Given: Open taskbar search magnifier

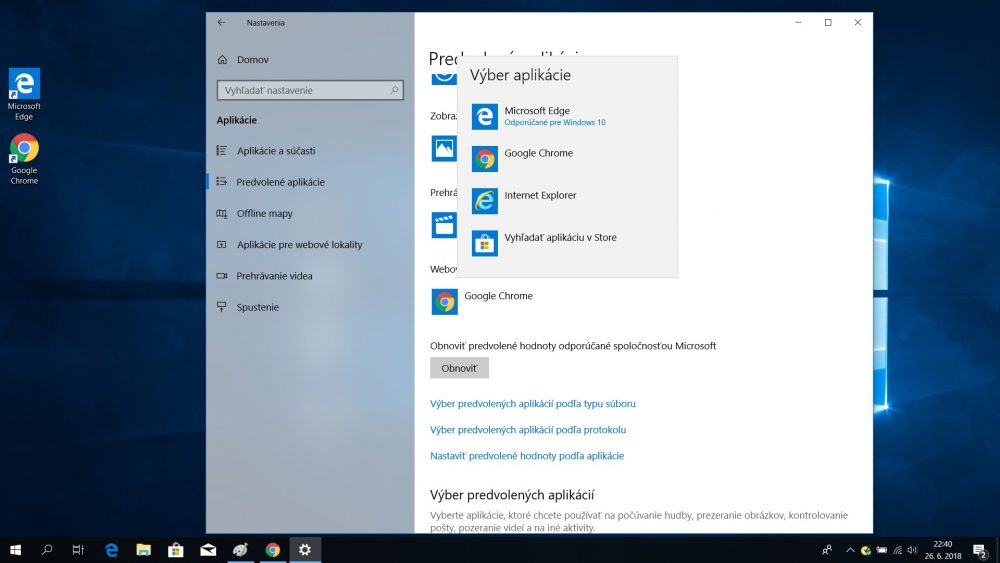Looking at the screenshot, I should click(47, 550).
